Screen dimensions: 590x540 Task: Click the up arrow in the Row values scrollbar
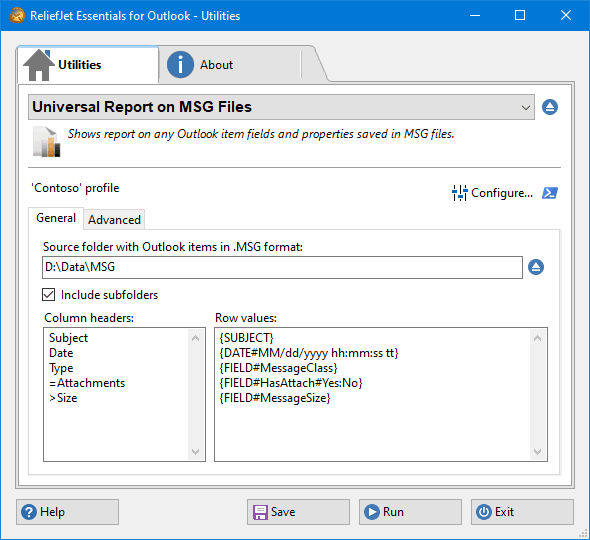[x=537, y=338]
